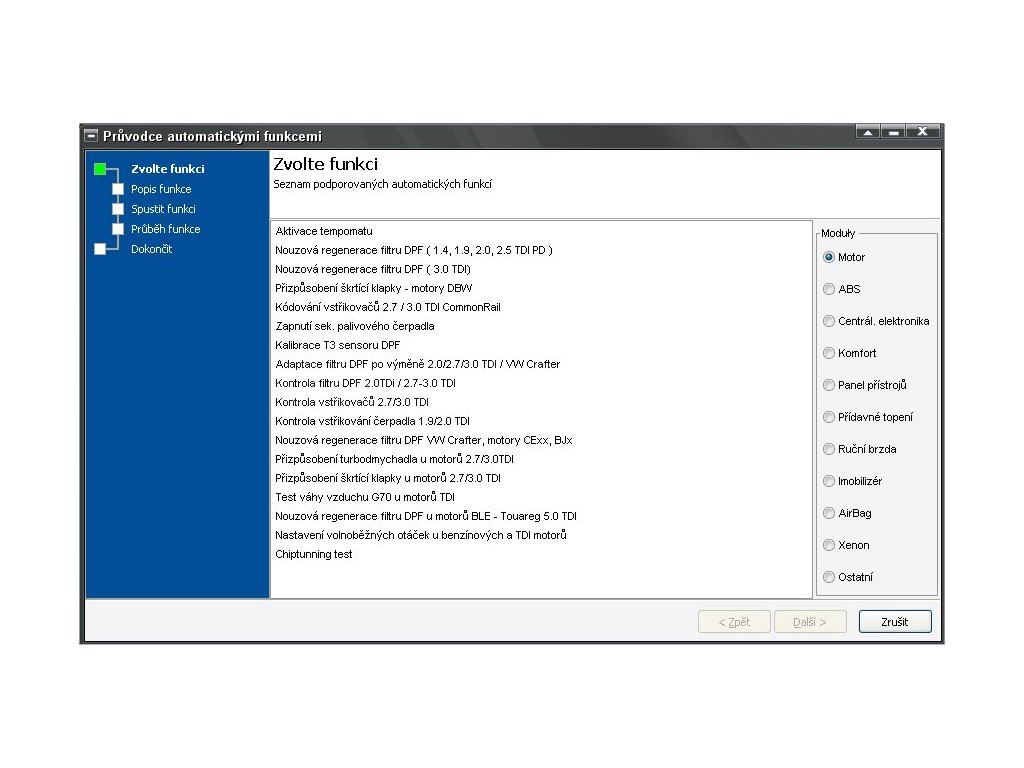This screenshot has height=768, width=1024.
Task: Select the ABS module radio button
Action: point(829,289)
